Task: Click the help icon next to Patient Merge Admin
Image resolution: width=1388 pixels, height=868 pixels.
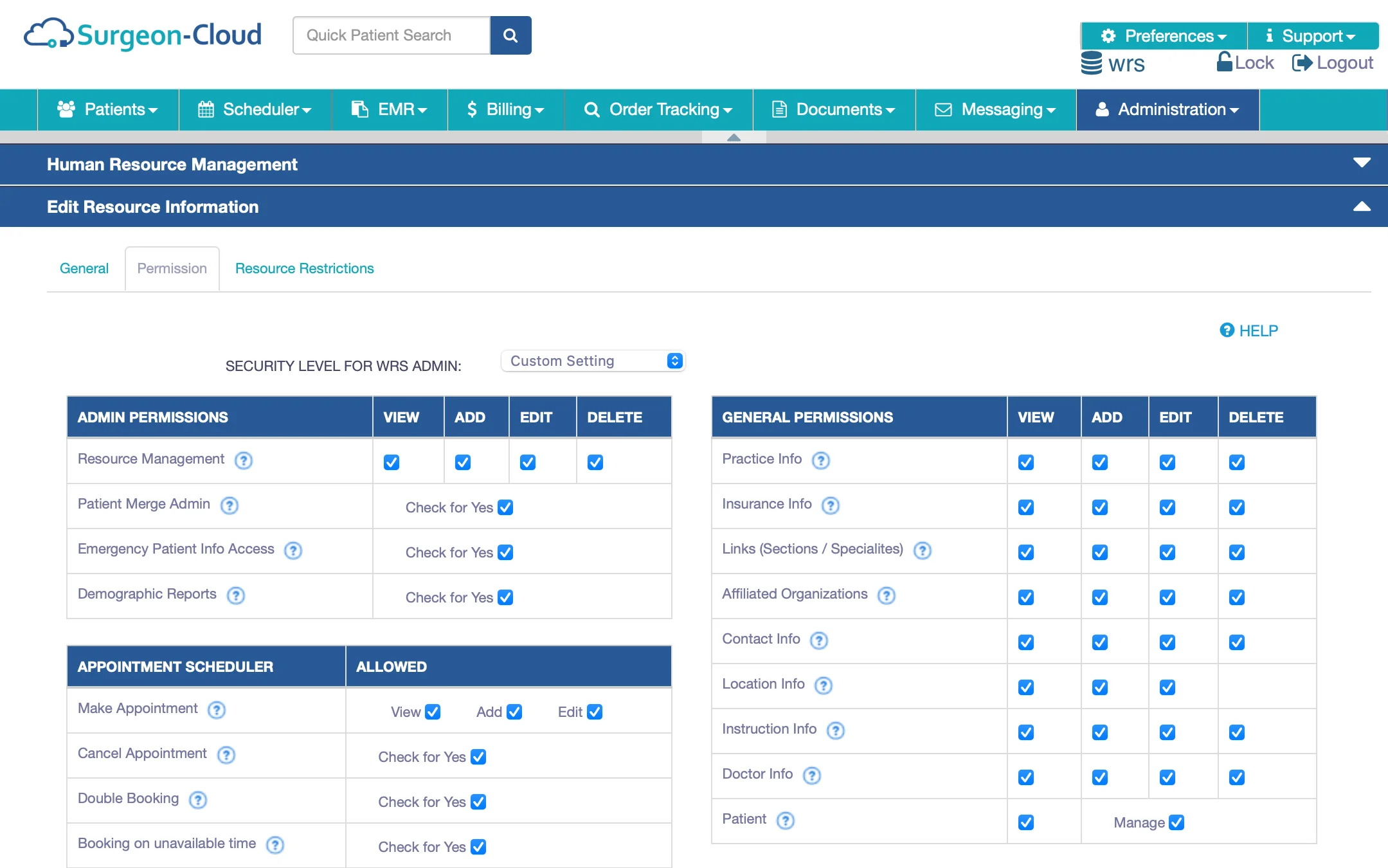Action: coord(230,505)
